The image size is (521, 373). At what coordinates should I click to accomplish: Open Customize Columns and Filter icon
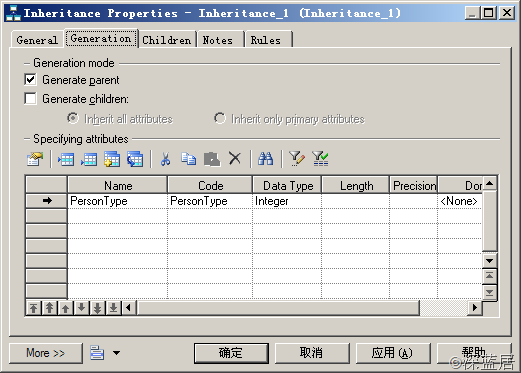[296, 159]
